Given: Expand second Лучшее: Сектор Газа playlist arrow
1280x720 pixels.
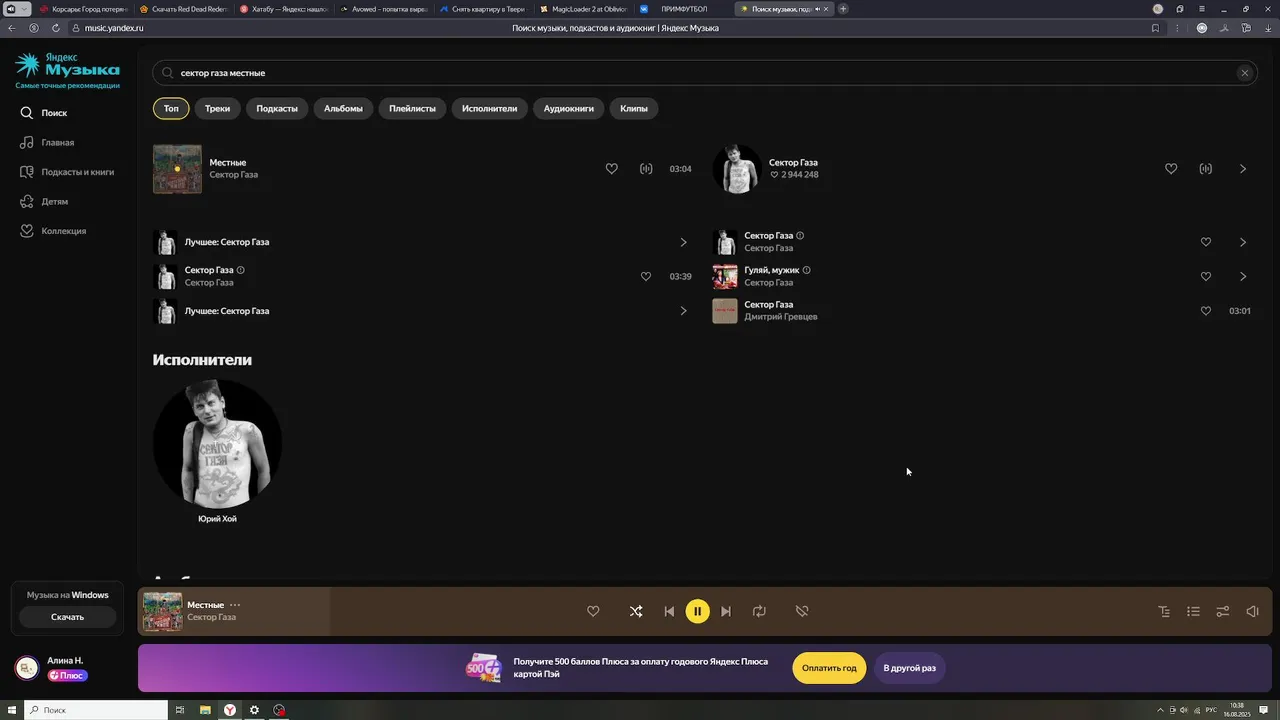Looking at the screenshot, I should [683, 311].
